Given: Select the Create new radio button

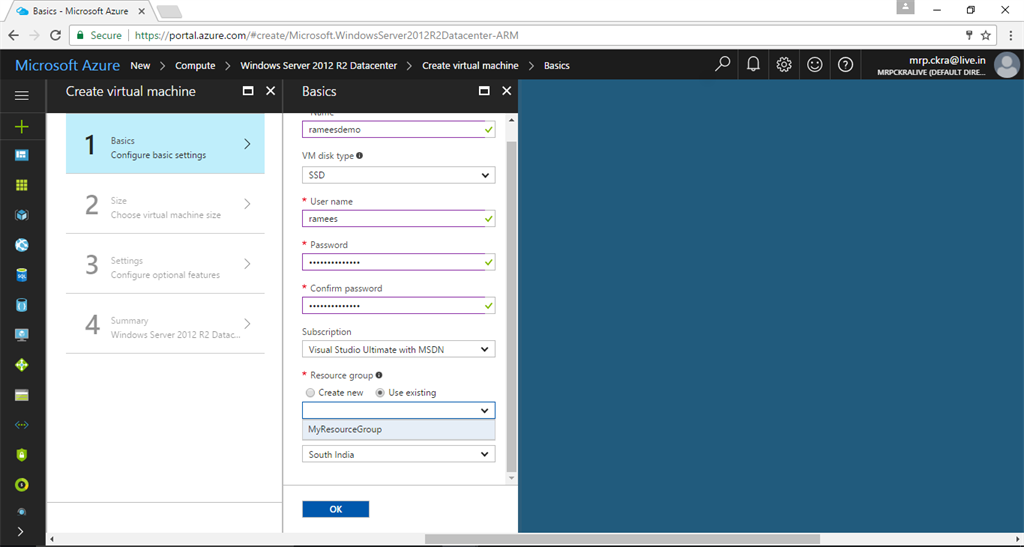Looking at the screenshot, I should coord(310,392).
